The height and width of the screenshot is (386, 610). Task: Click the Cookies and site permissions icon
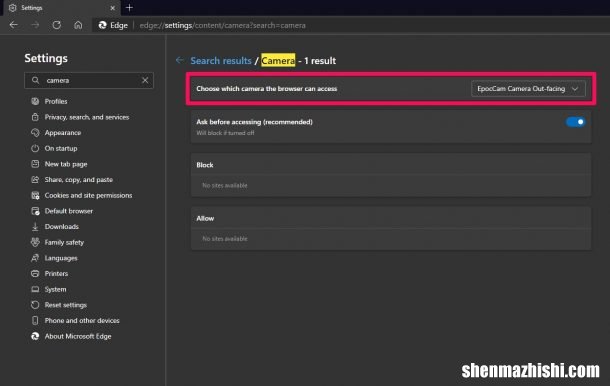click(x=35, y=195)
